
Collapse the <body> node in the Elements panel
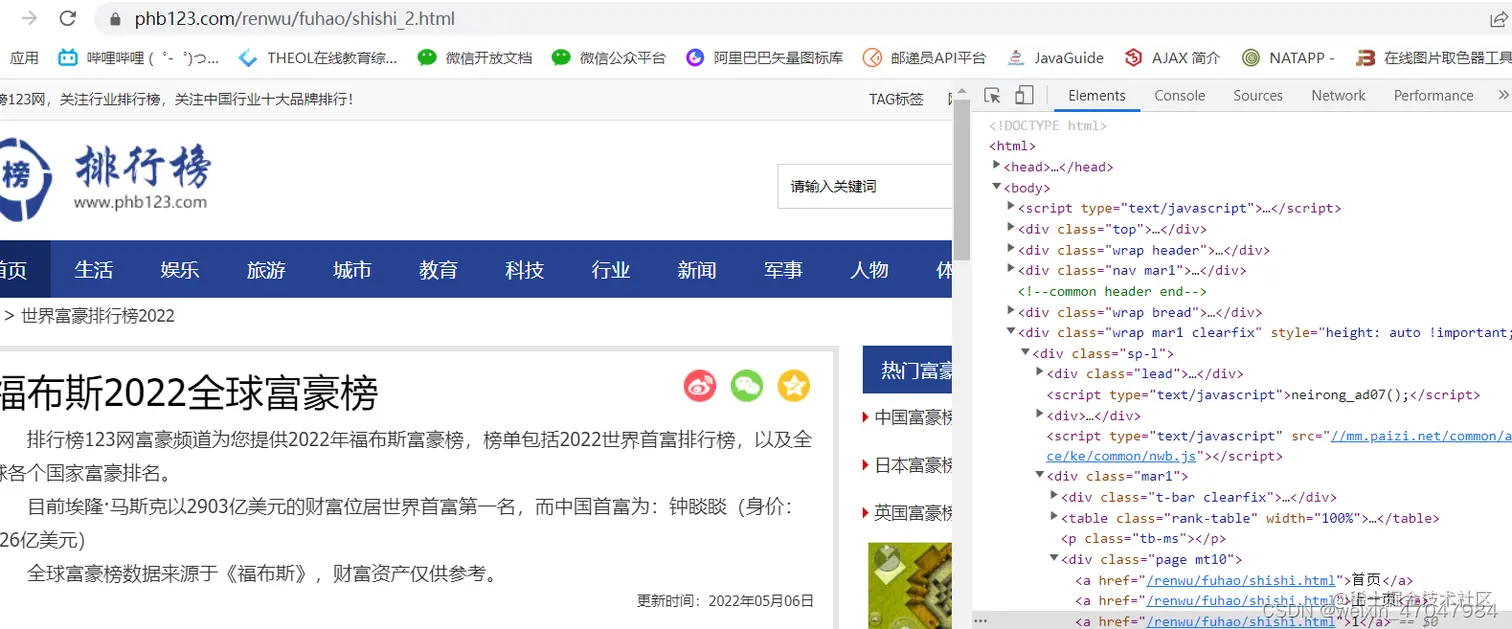pyautogui.click(x=996, y=187)
